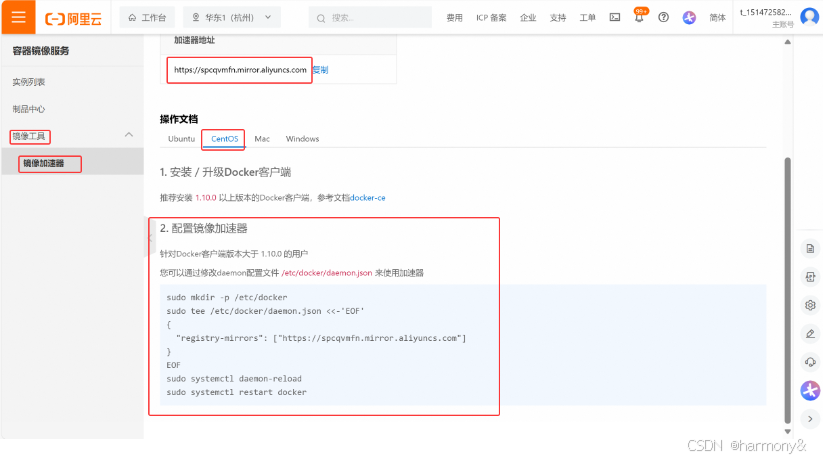Open the help question mark icon

[663, 17]
